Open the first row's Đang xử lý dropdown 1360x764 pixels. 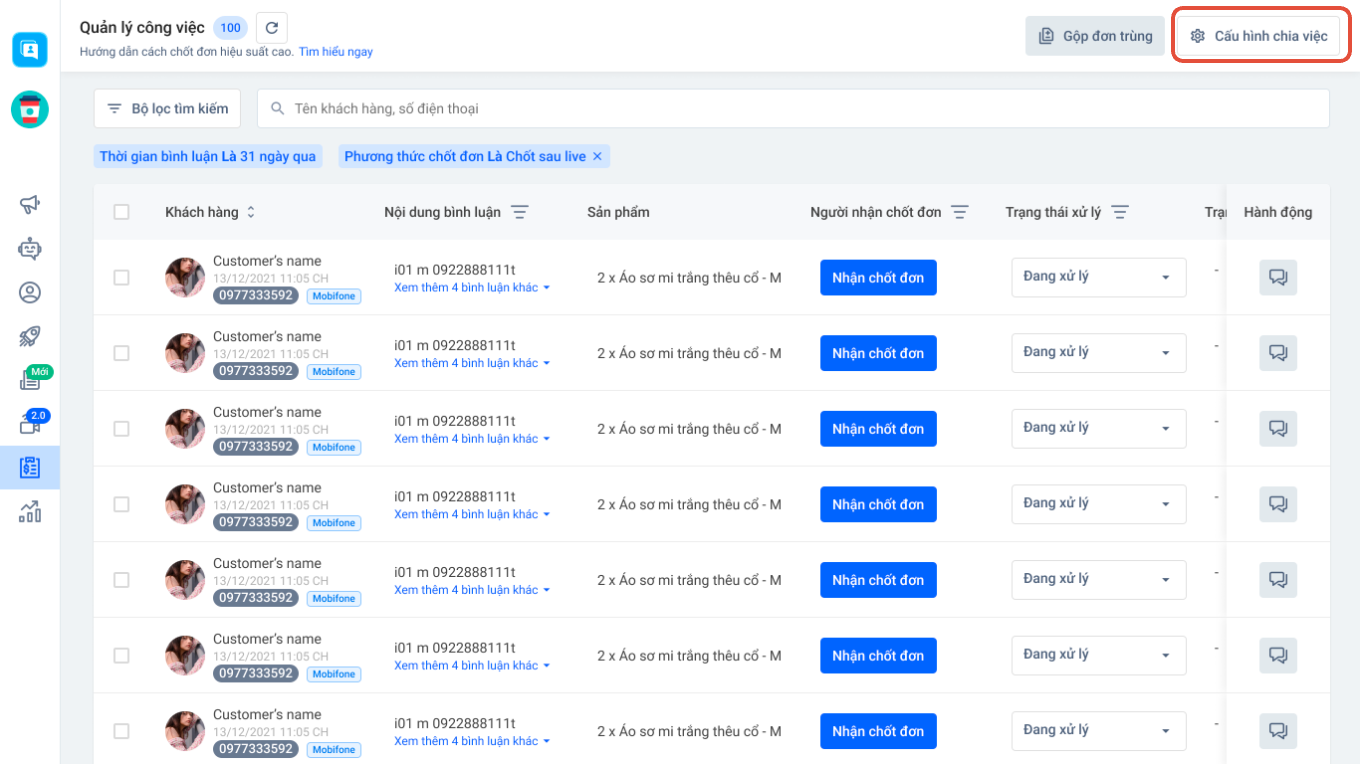[x=1098, y=277]
